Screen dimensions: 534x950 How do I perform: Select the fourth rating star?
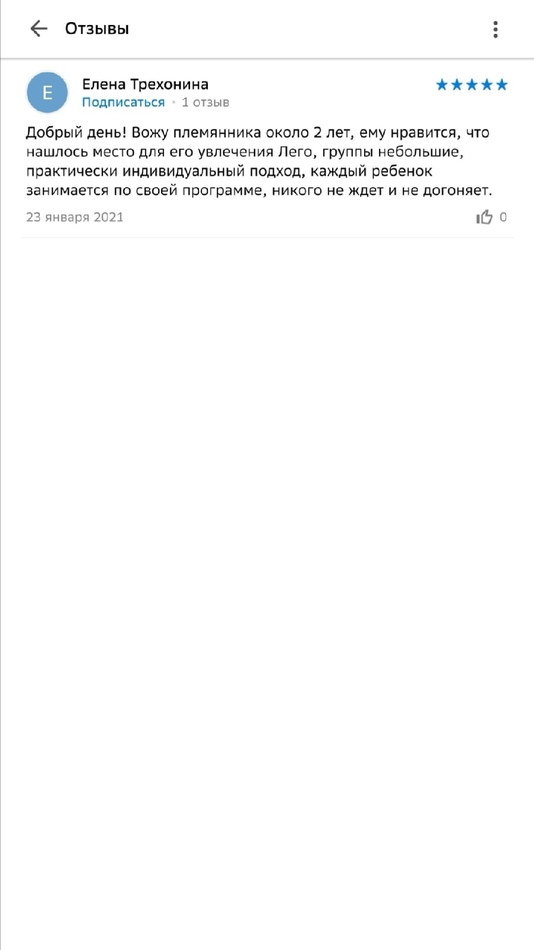pos(487,85)
